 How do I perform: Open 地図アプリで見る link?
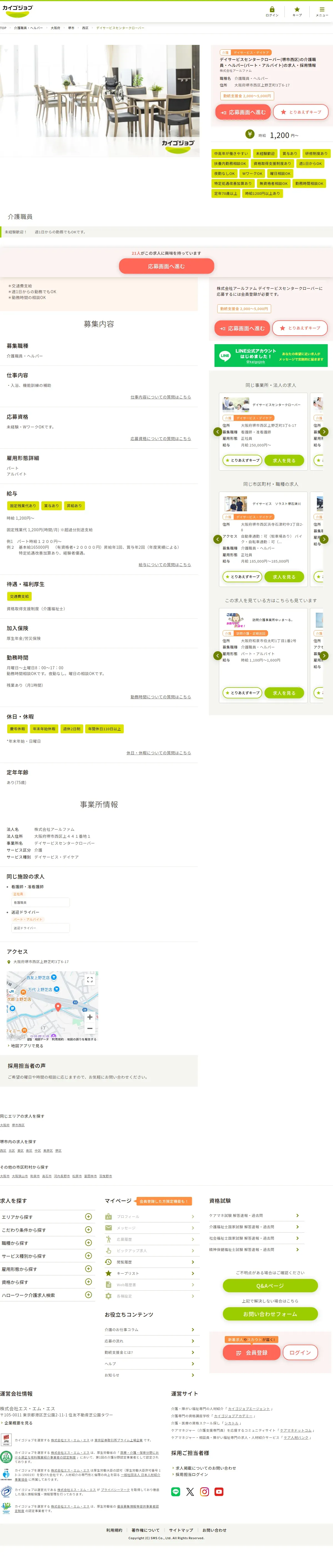[27, 1046]
